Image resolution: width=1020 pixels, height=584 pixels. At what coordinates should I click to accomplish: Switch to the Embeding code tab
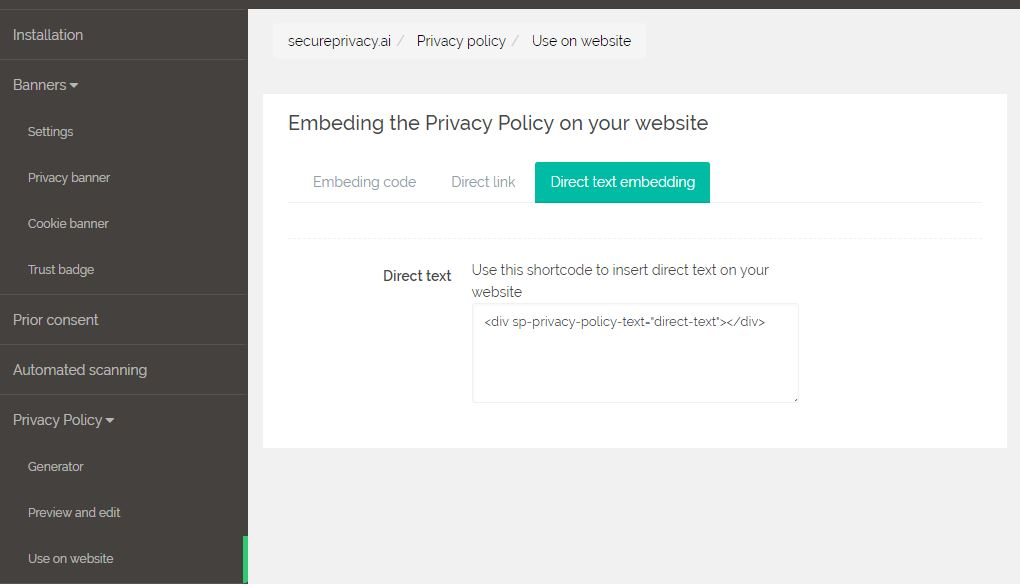(364, 182)
